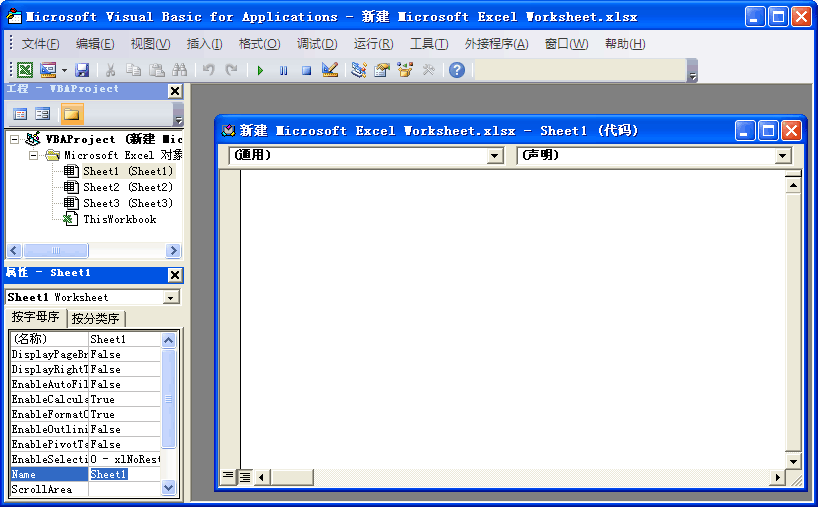The width and height of the screenshot is (818, 507).
Task: Click the Paste toolbar icon
Action: [157, 70]
